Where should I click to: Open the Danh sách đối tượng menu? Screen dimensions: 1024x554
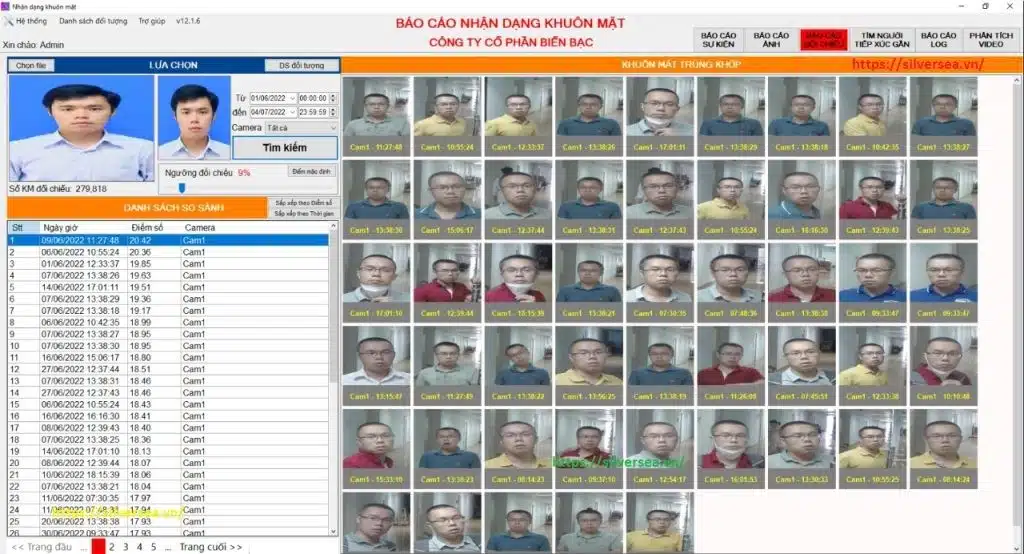(x=94, y=20)
